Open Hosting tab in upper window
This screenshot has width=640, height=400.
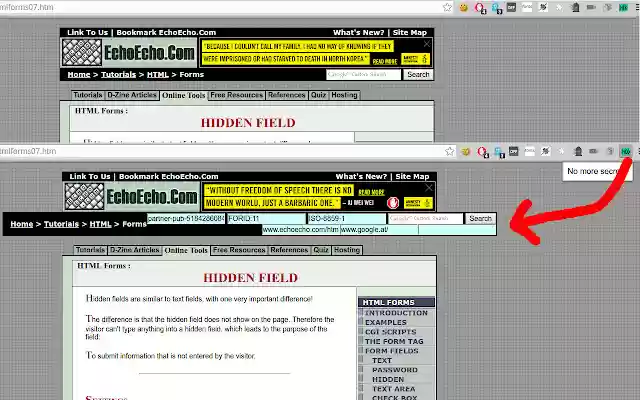344,95
